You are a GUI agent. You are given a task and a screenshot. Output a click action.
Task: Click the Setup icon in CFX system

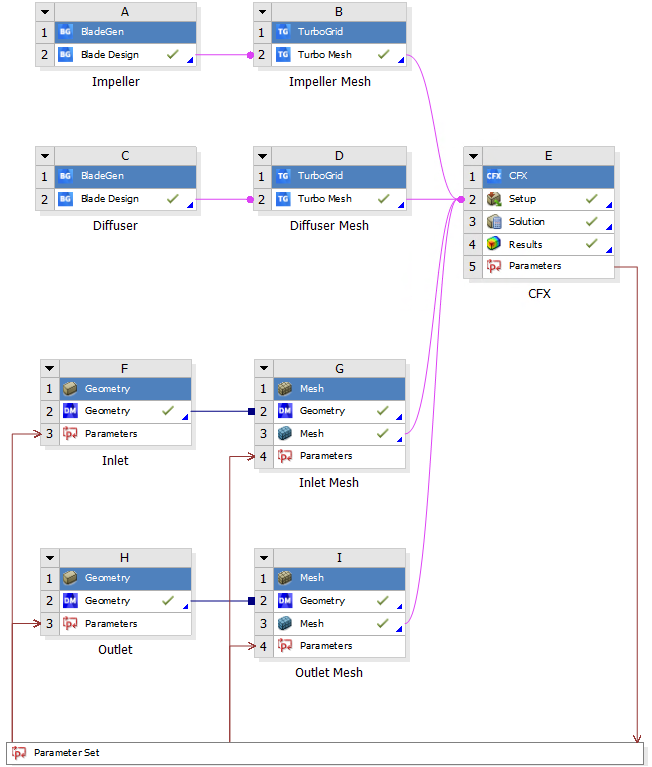tap(494, 199)
